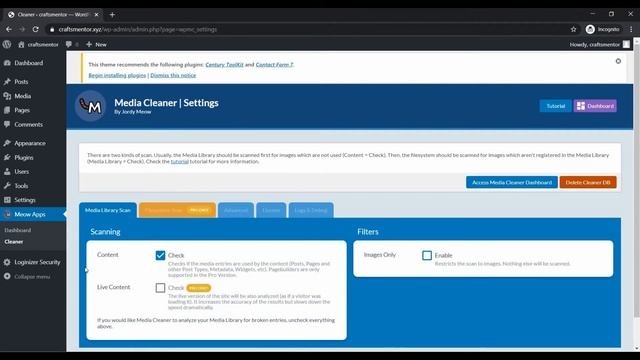
Task: Click the Delete Cleaner DB button
Action: (588, 182)
